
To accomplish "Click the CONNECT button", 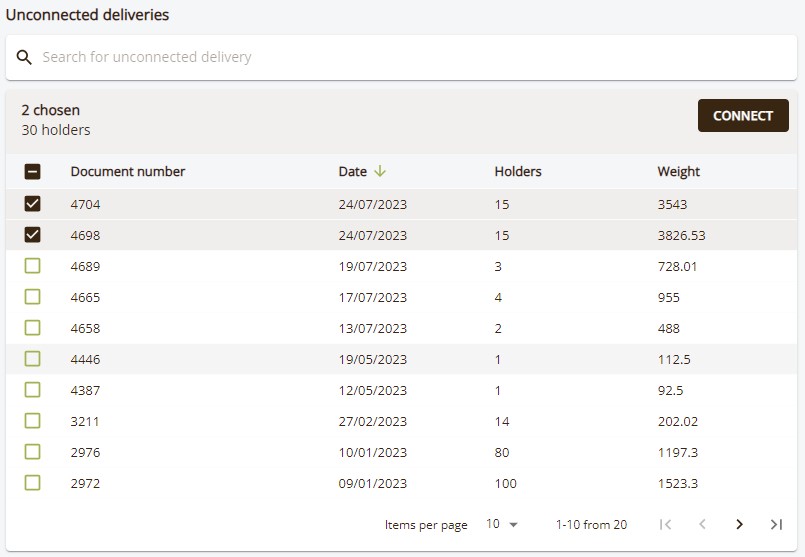I will click(743, 116).
